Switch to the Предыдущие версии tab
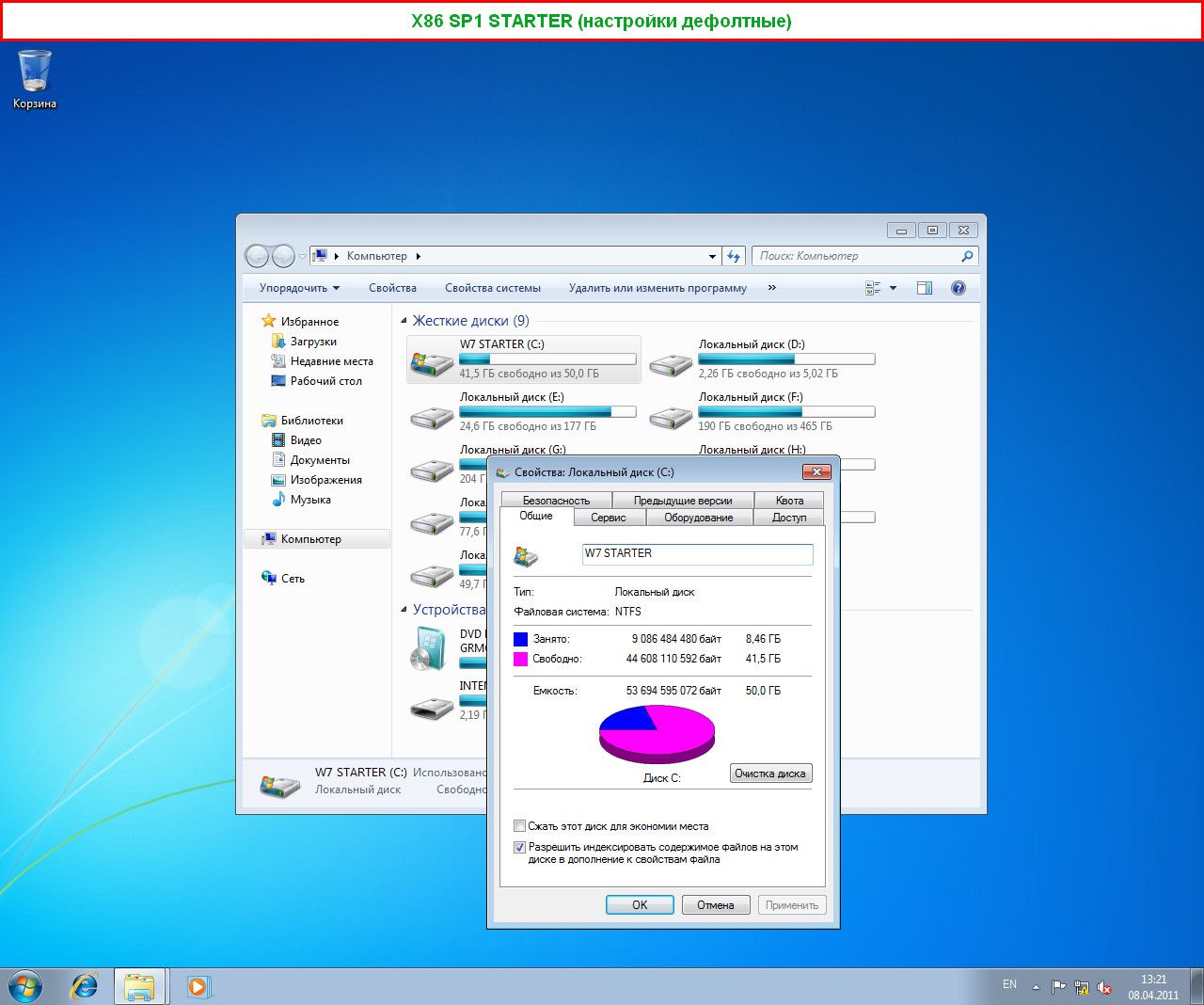1204x1005 pixels. [683, 501]
